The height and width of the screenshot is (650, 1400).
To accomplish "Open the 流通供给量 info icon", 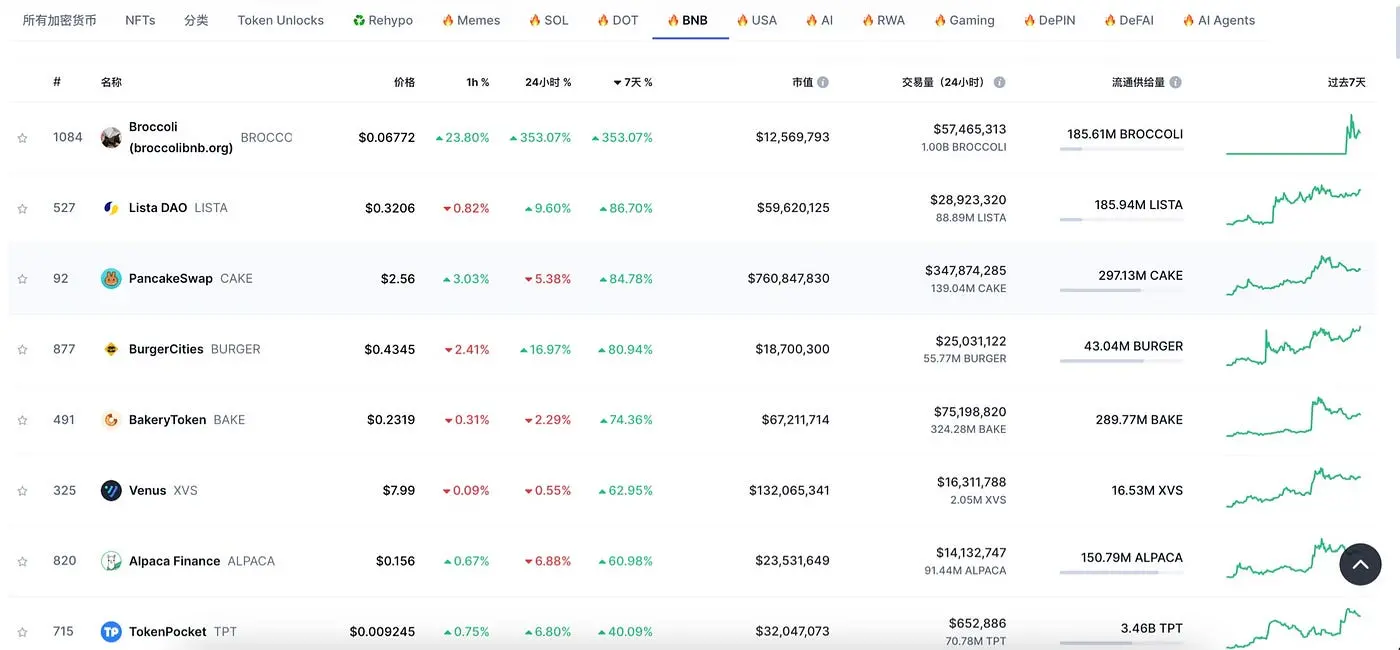I will point(1174,81).
